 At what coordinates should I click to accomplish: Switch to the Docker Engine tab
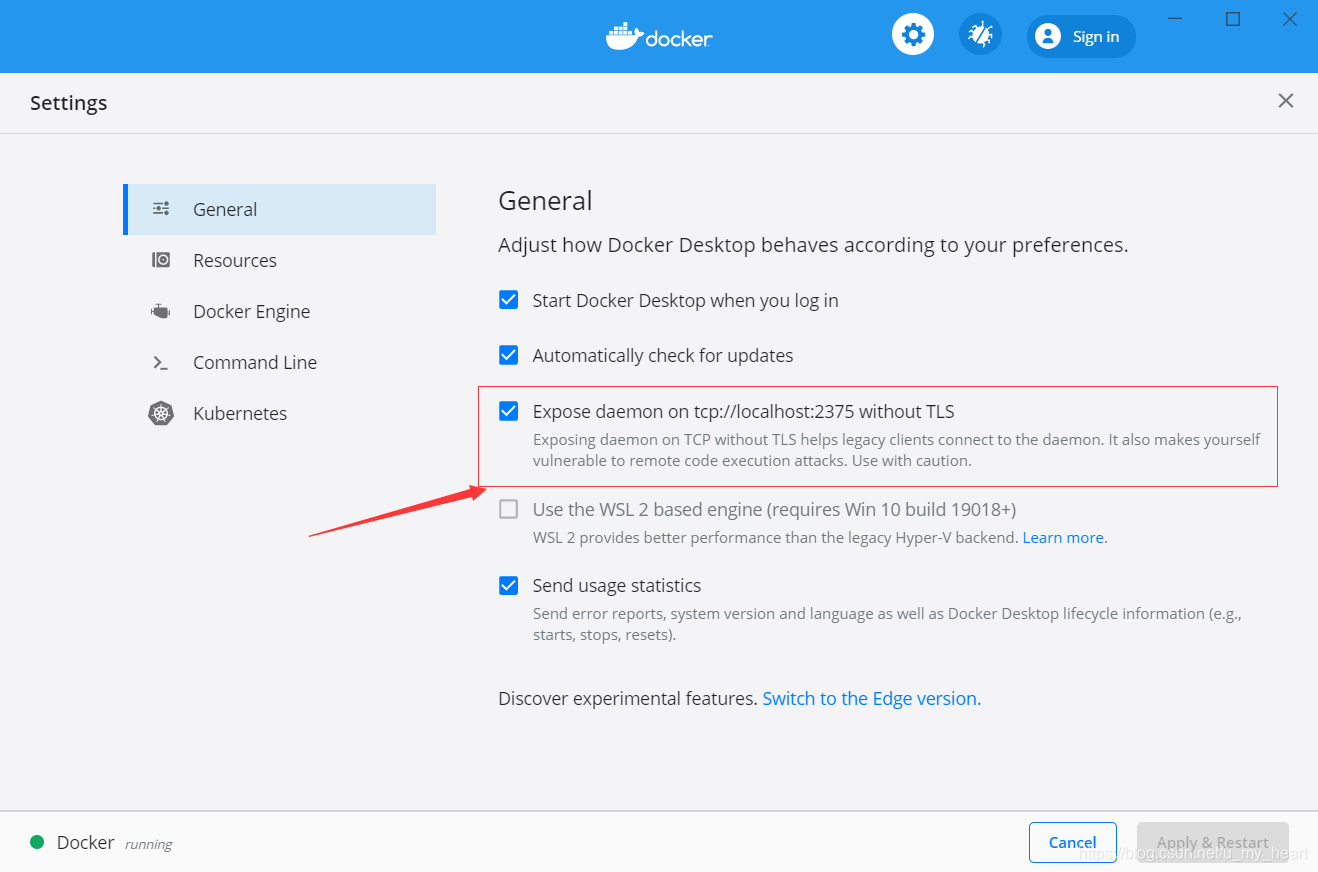click(279, 311)
